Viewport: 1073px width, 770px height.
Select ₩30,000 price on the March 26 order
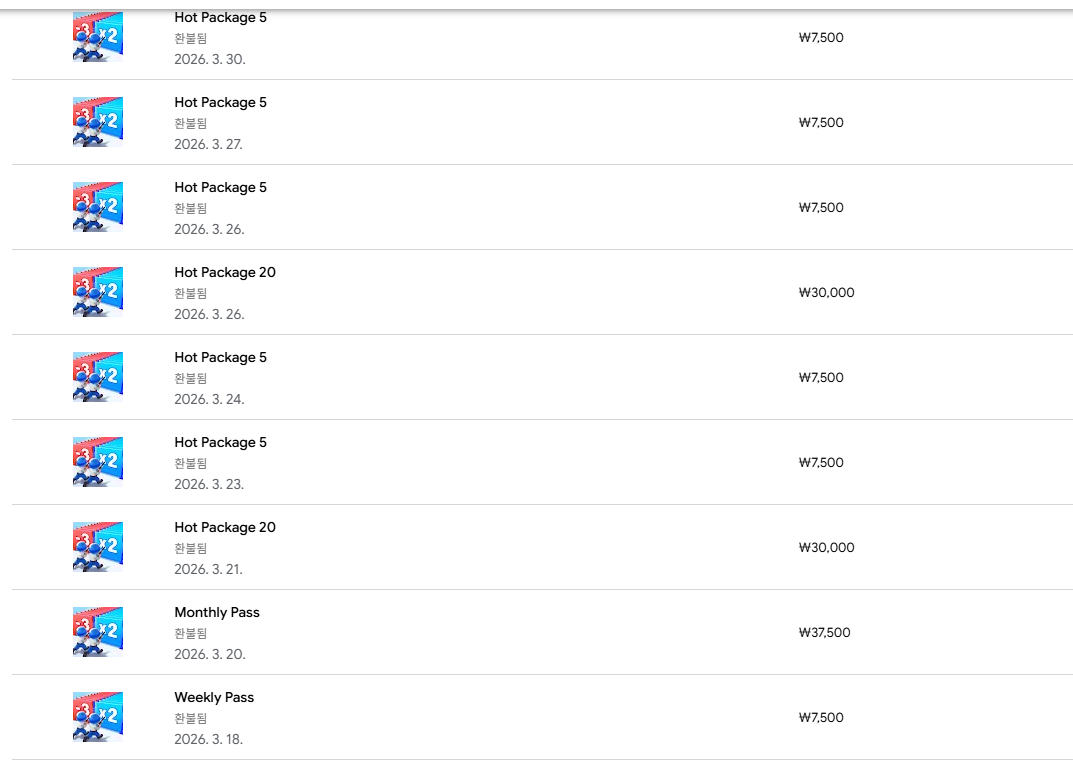coord(827,292)
